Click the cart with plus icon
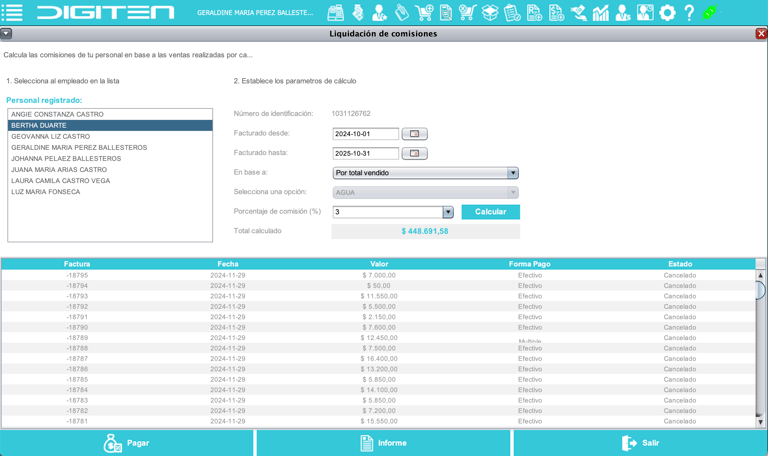768x456 pixels. point(424,13)
